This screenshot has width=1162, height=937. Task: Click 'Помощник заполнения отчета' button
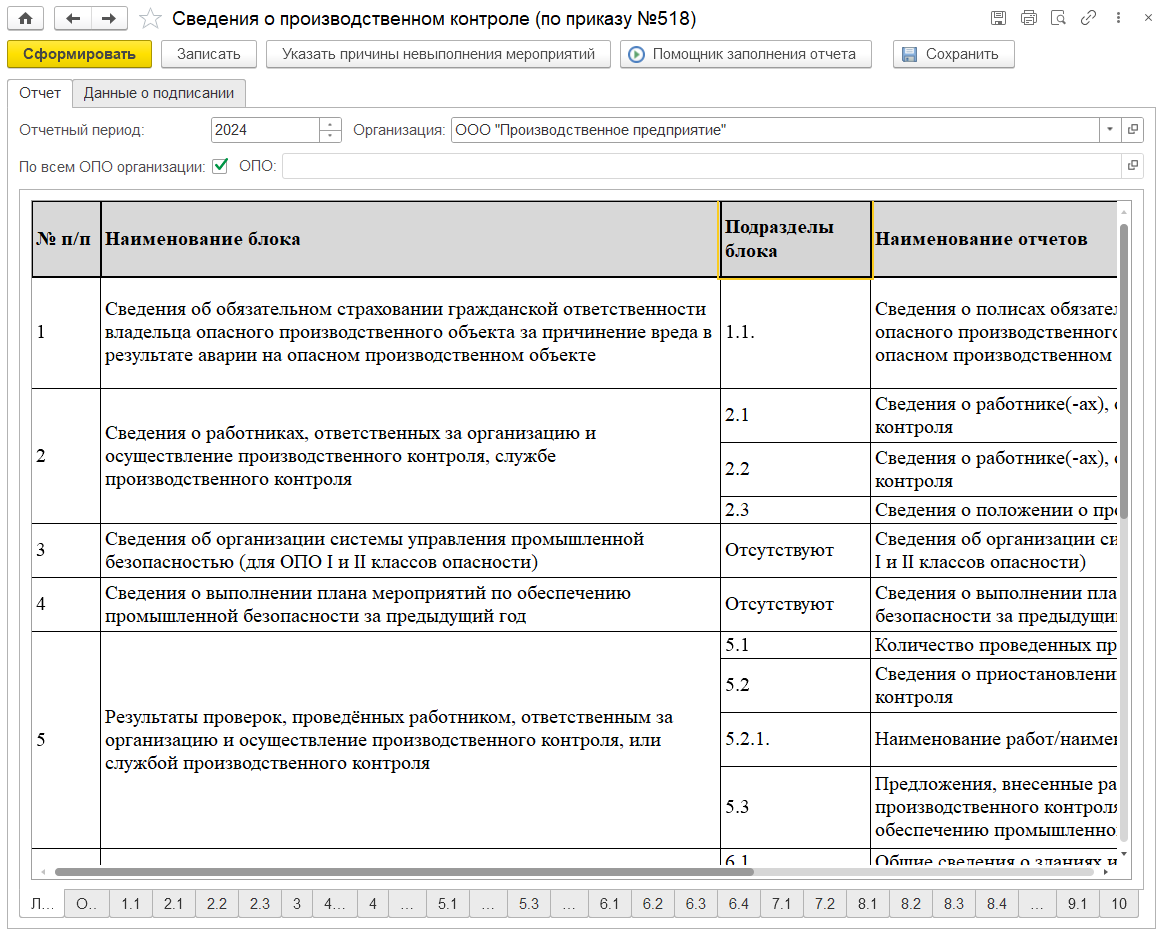(745, 54)
